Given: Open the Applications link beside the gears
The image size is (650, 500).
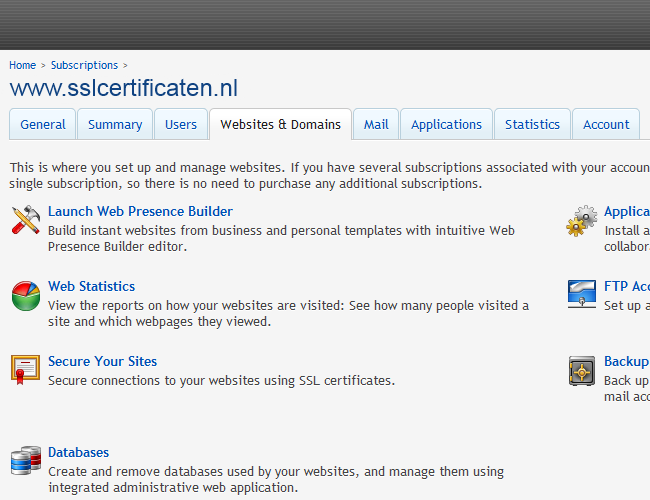Looking at the screenshot, I should [x=627, y=211].
